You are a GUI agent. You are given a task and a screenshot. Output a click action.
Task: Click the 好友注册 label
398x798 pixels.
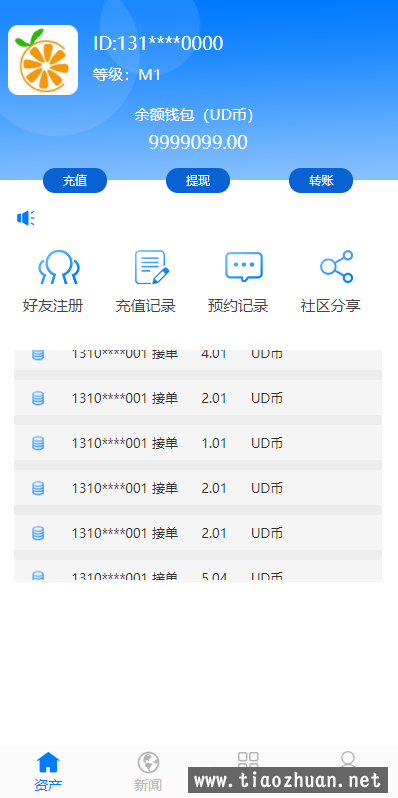click(53, 306)
